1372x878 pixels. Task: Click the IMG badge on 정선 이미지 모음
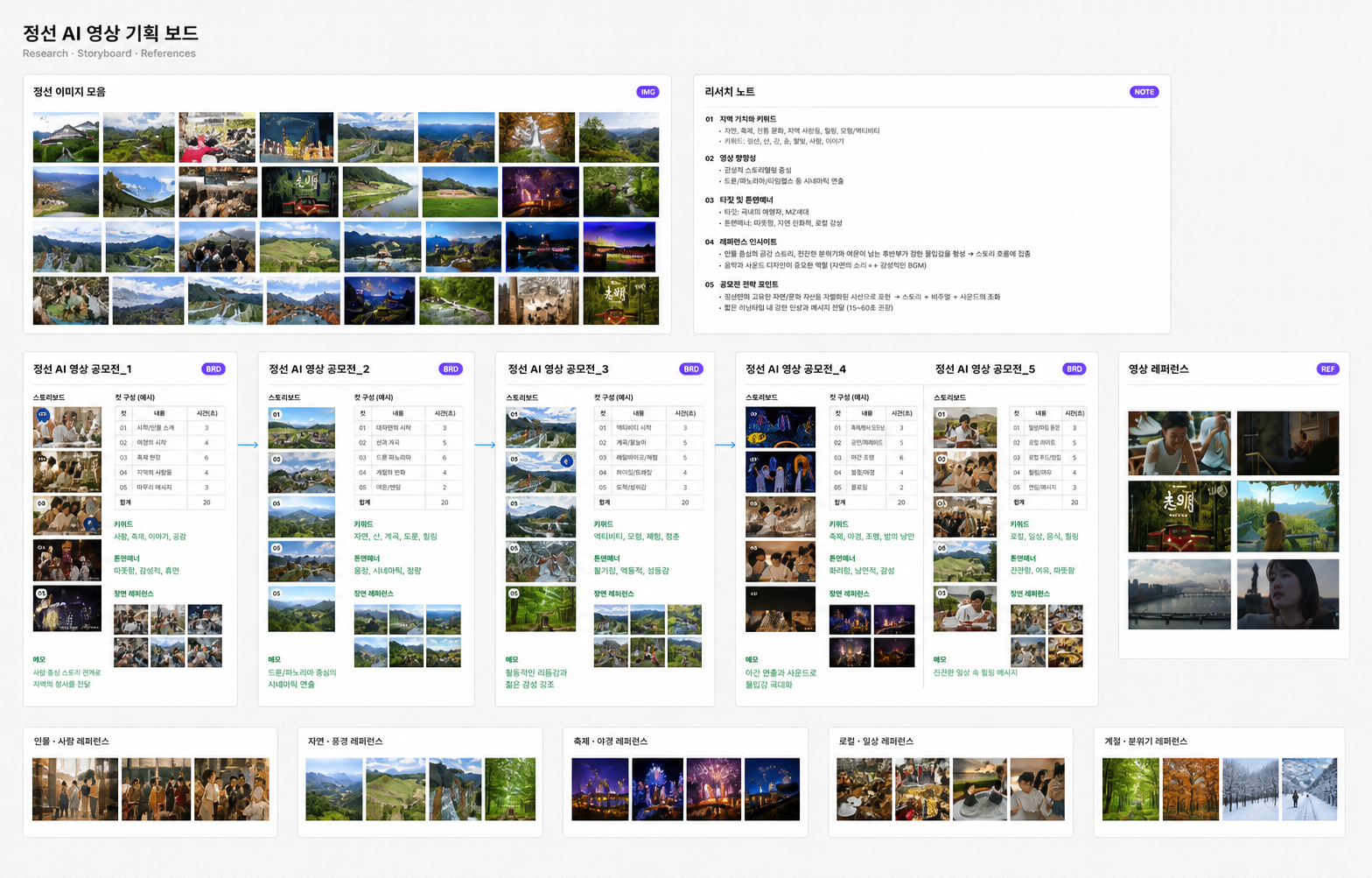[647, 92]
